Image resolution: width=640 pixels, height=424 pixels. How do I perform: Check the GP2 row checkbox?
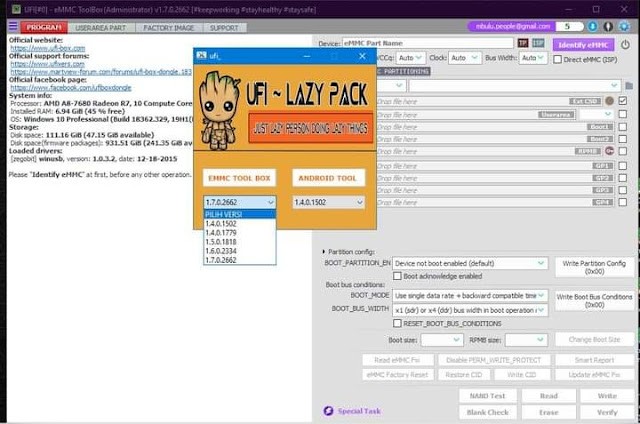(x=623, y=178)
